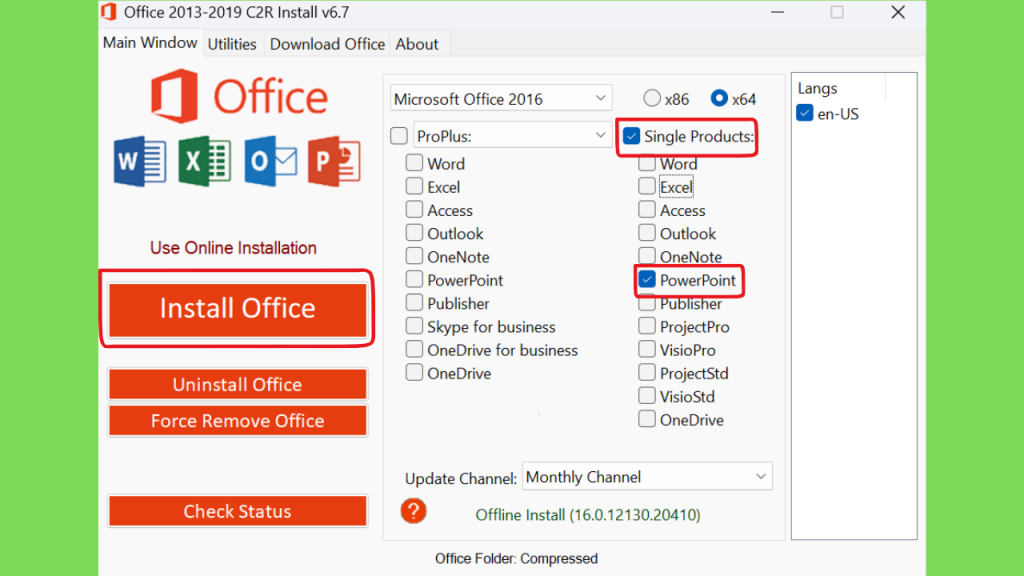Screen dimensions: 1024x576
Task: Check Skype for business checkbox
Action: click(414, 325)
